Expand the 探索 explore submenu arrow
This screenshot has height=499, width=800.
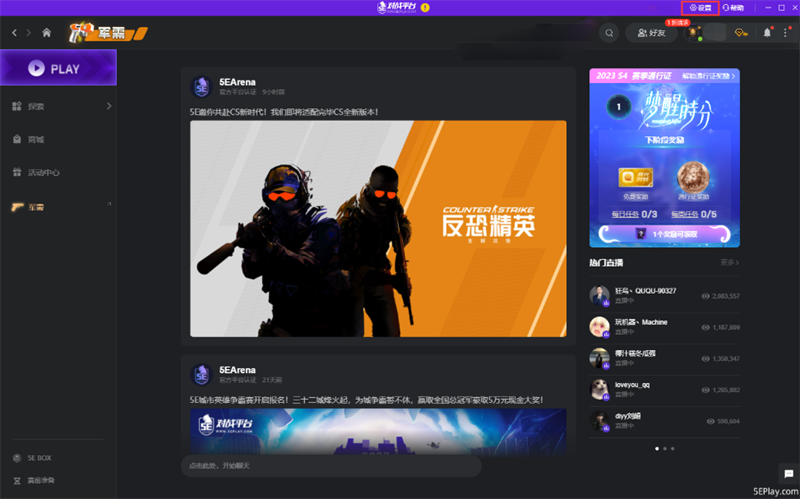click(x=108, y=106)
